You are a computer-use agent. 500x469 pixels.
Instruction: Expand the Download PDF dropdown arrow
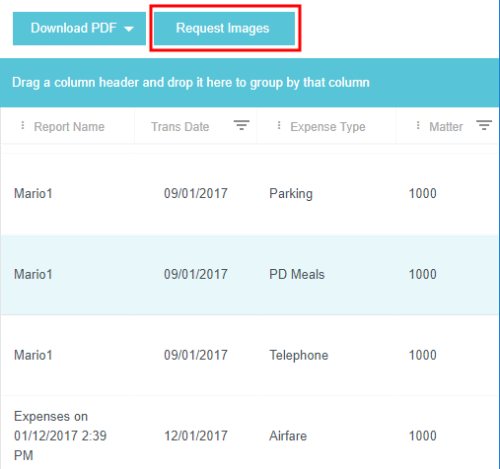(129, 29)
